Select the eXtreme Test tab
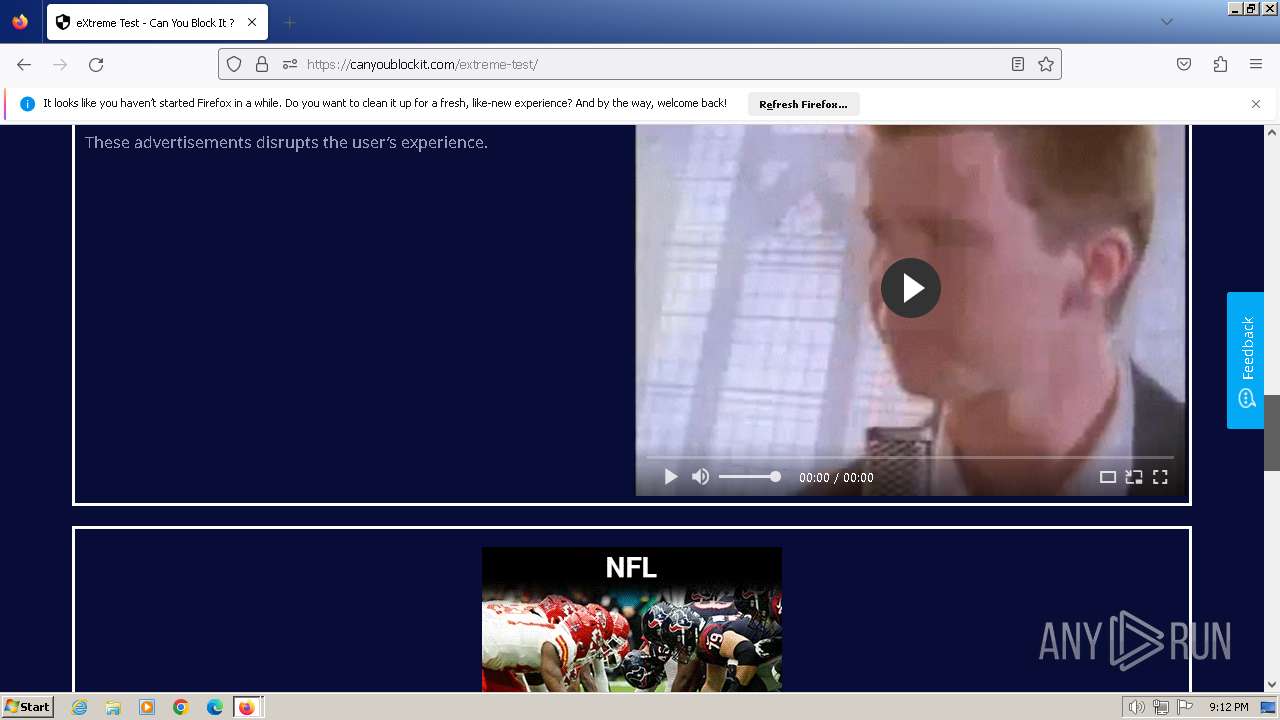1280x720 pixels. 157,22
